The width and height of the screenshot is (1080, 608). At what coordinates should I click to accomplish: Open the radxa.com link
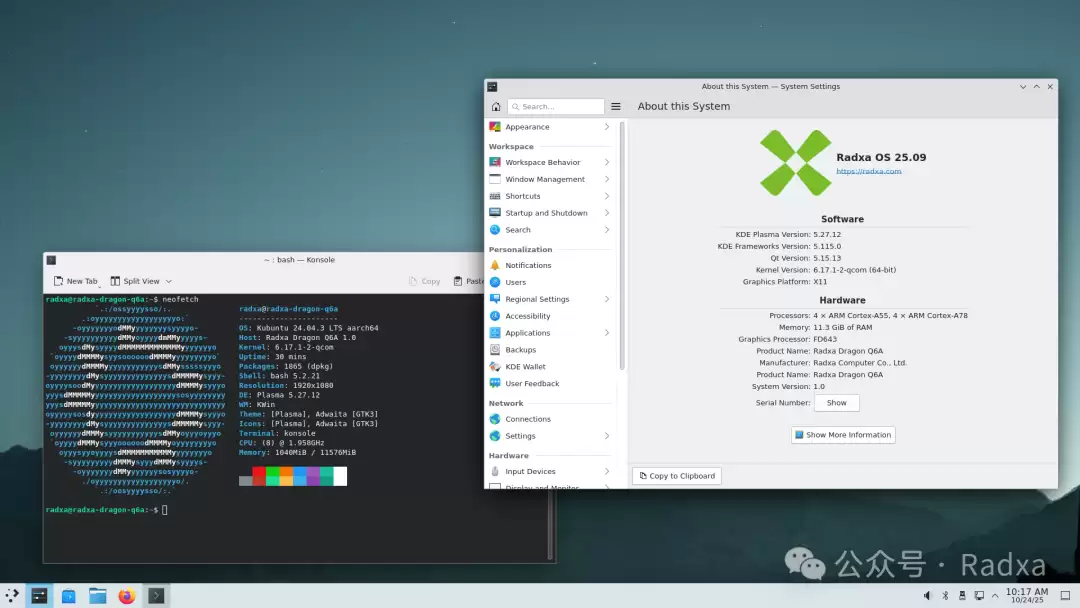click(868, 171)
